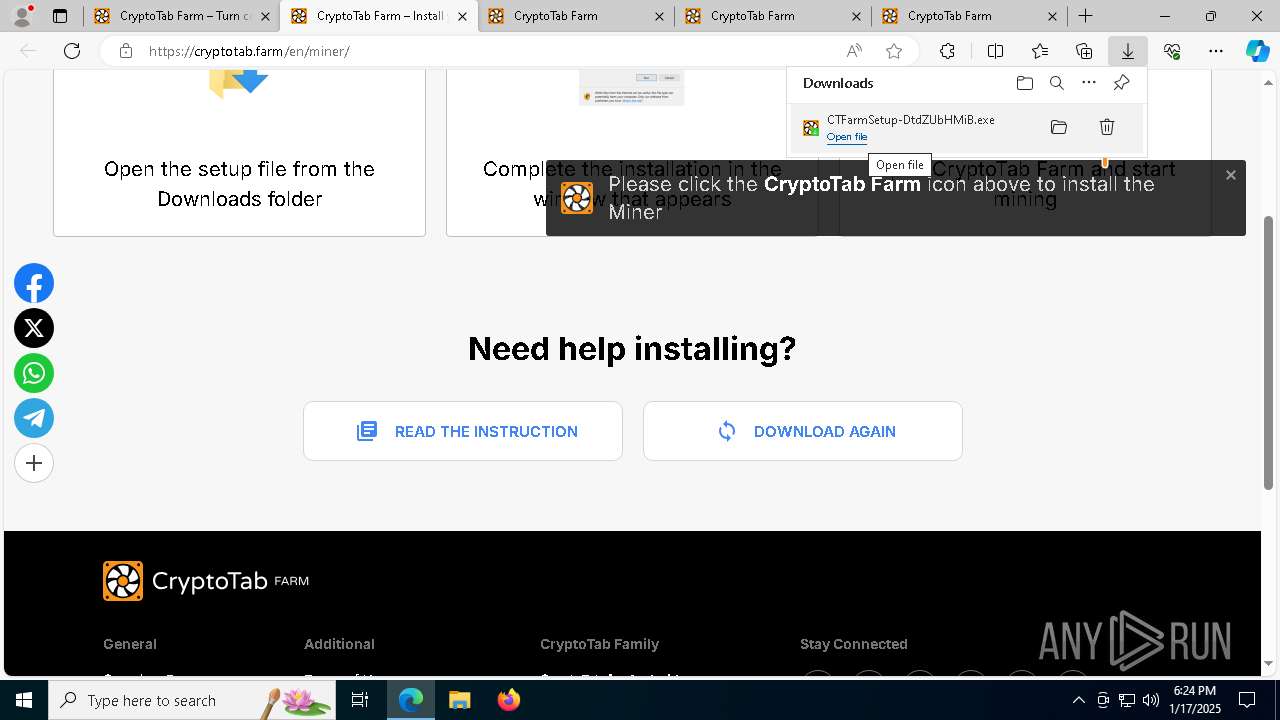Share page on Facebook
The image size is (1280, 720).
point(34,284)
